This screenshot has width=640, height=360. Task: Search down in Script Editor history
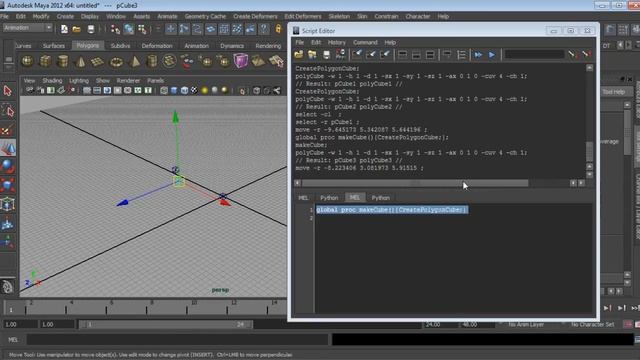pos(572,54)
